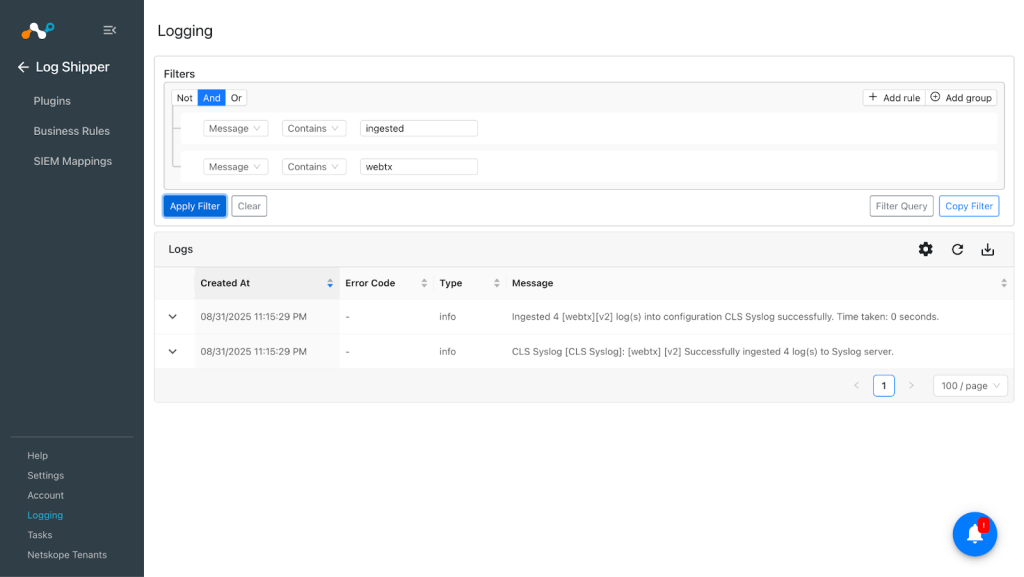Click the Clear button
Viewport: 1024px width, 577px height.
[x=249, y=206]
